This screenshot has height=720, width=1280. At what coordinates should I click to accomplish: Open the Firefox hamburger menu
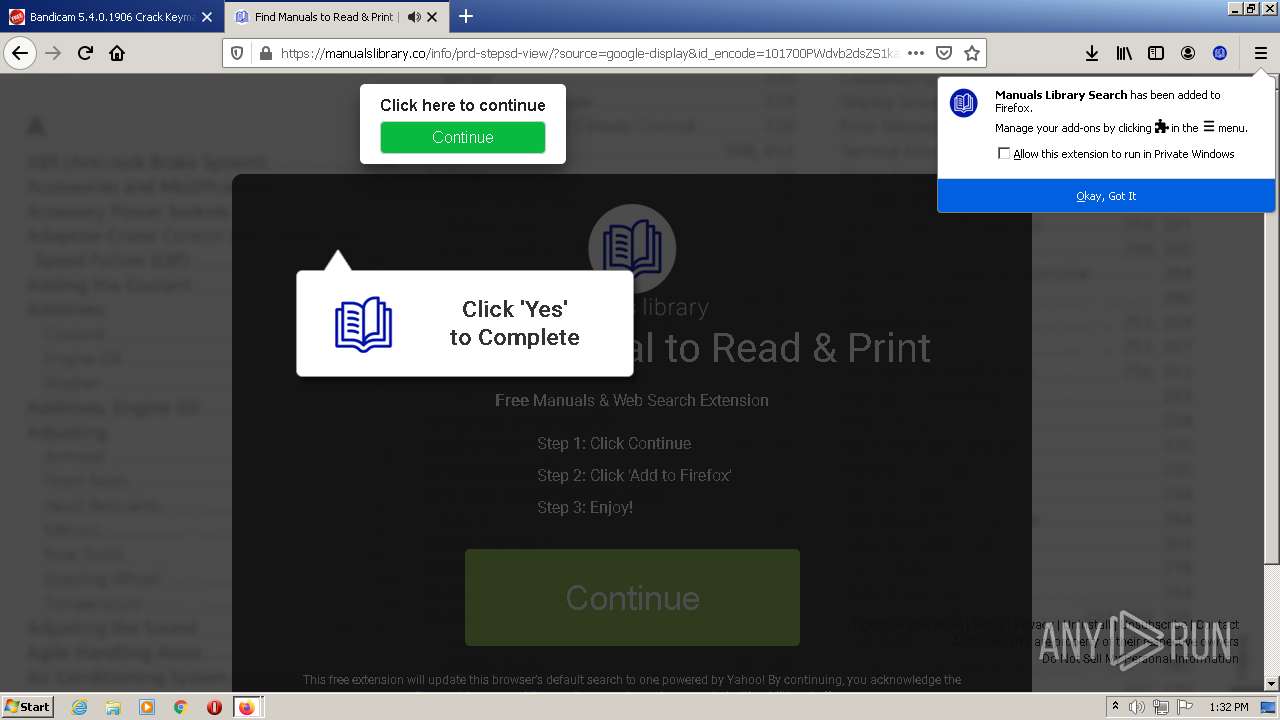pyautogui.click(x=1260, y=53)
